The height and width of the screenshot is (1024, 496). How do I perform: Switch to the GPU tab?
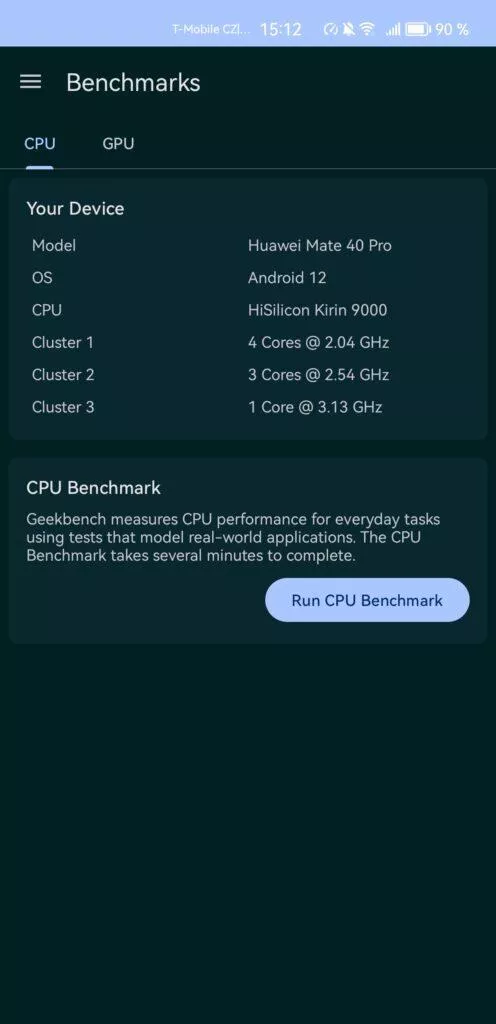point(118,144)
